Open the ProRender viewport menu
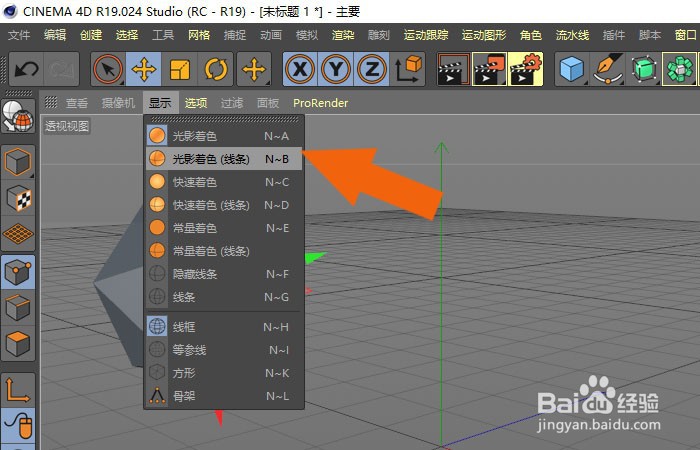 (321, 103)
